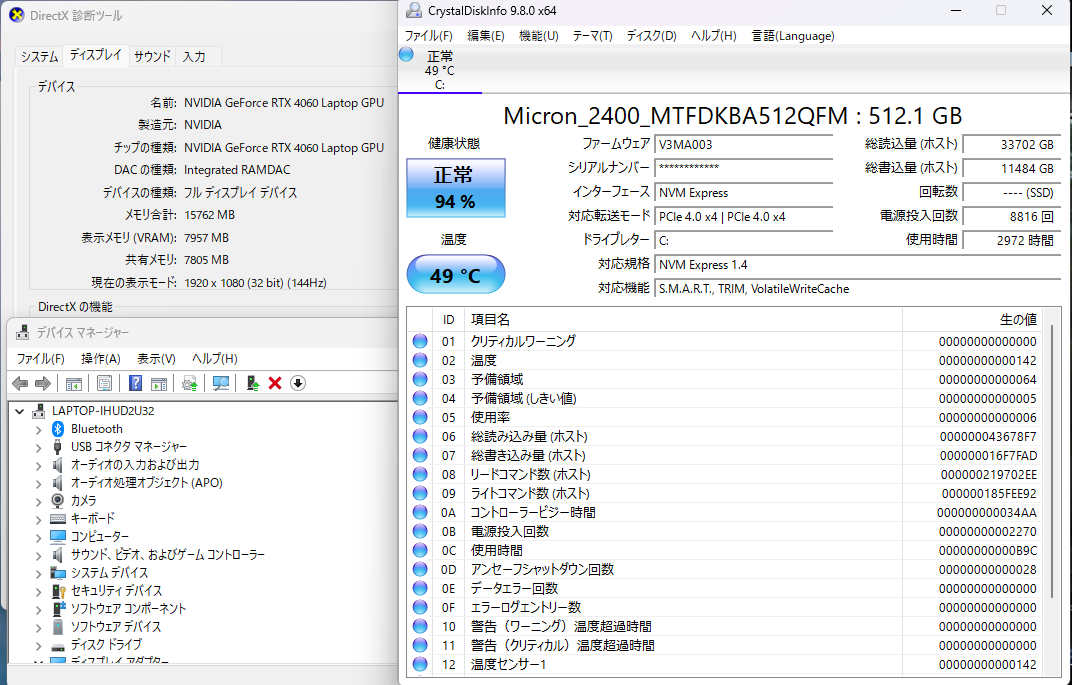Collapse the LAPTOP-IHUD2U32 root node

pyautogui.click(x=20, y=411)
